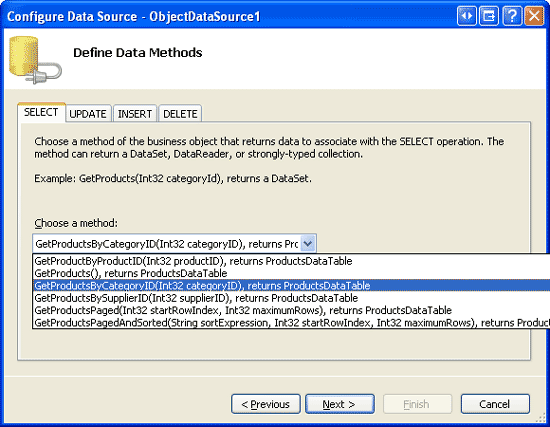
Task: Select GetProductByProductID method from list
Action: tap(291, 261)
